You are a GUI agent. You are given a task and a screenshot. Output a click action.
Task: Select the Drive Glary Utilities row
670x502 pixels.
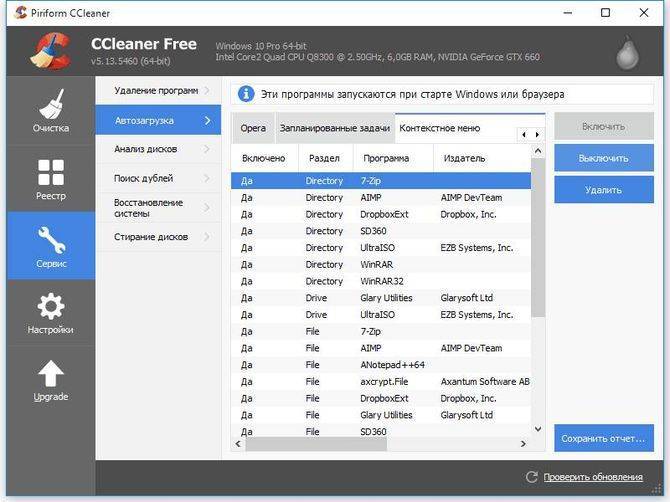click(x=381, y=298)
